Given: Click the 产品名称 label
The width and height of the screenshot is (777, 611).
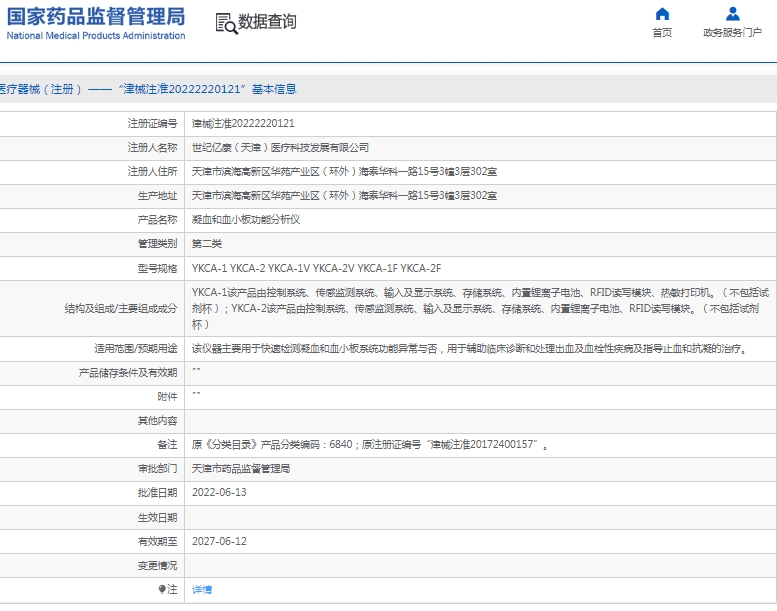Looking at the screenshot, I should tap(157, 220).
